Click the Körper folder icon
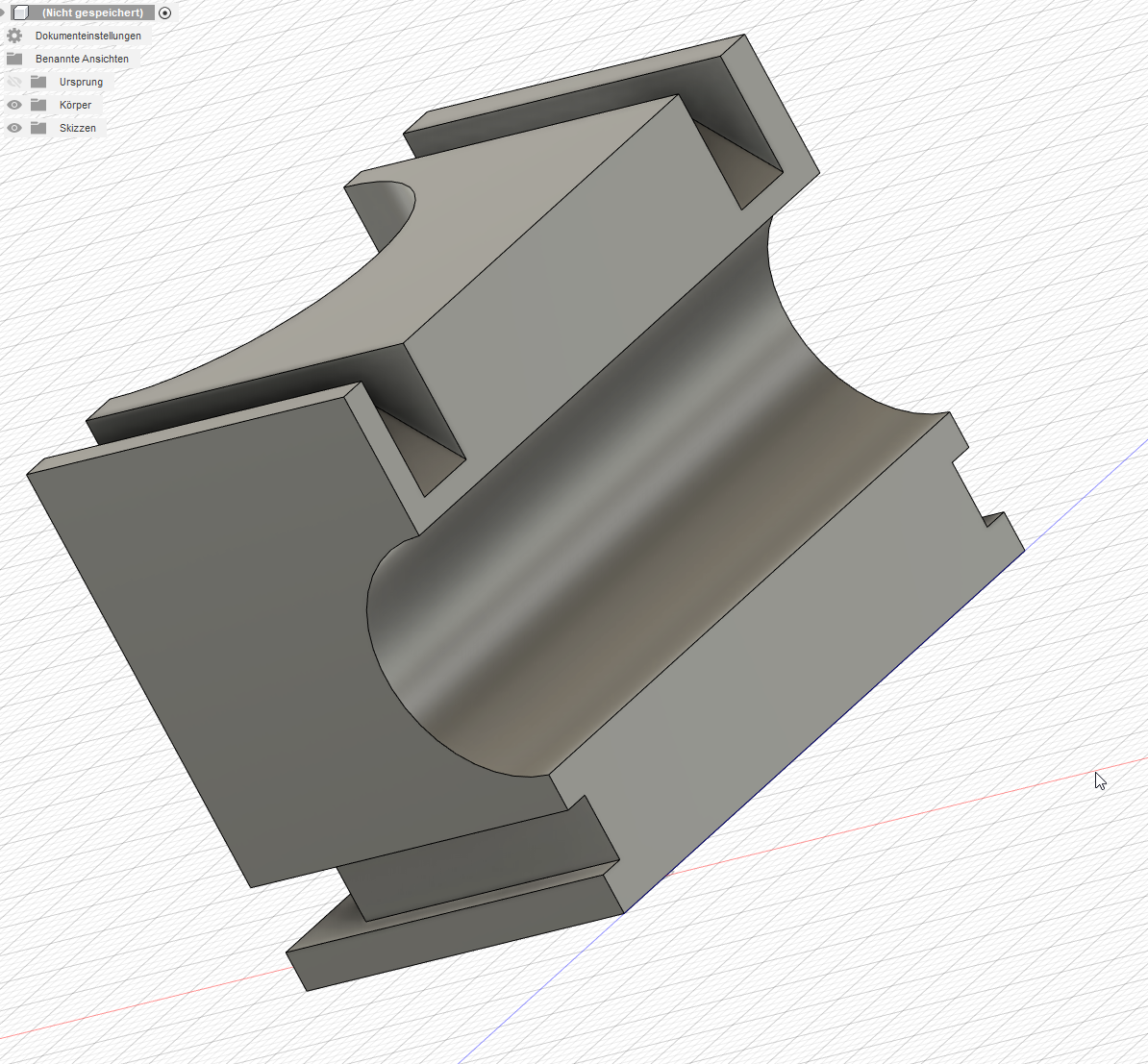The image size is (1148, 1064). point(38,105)
